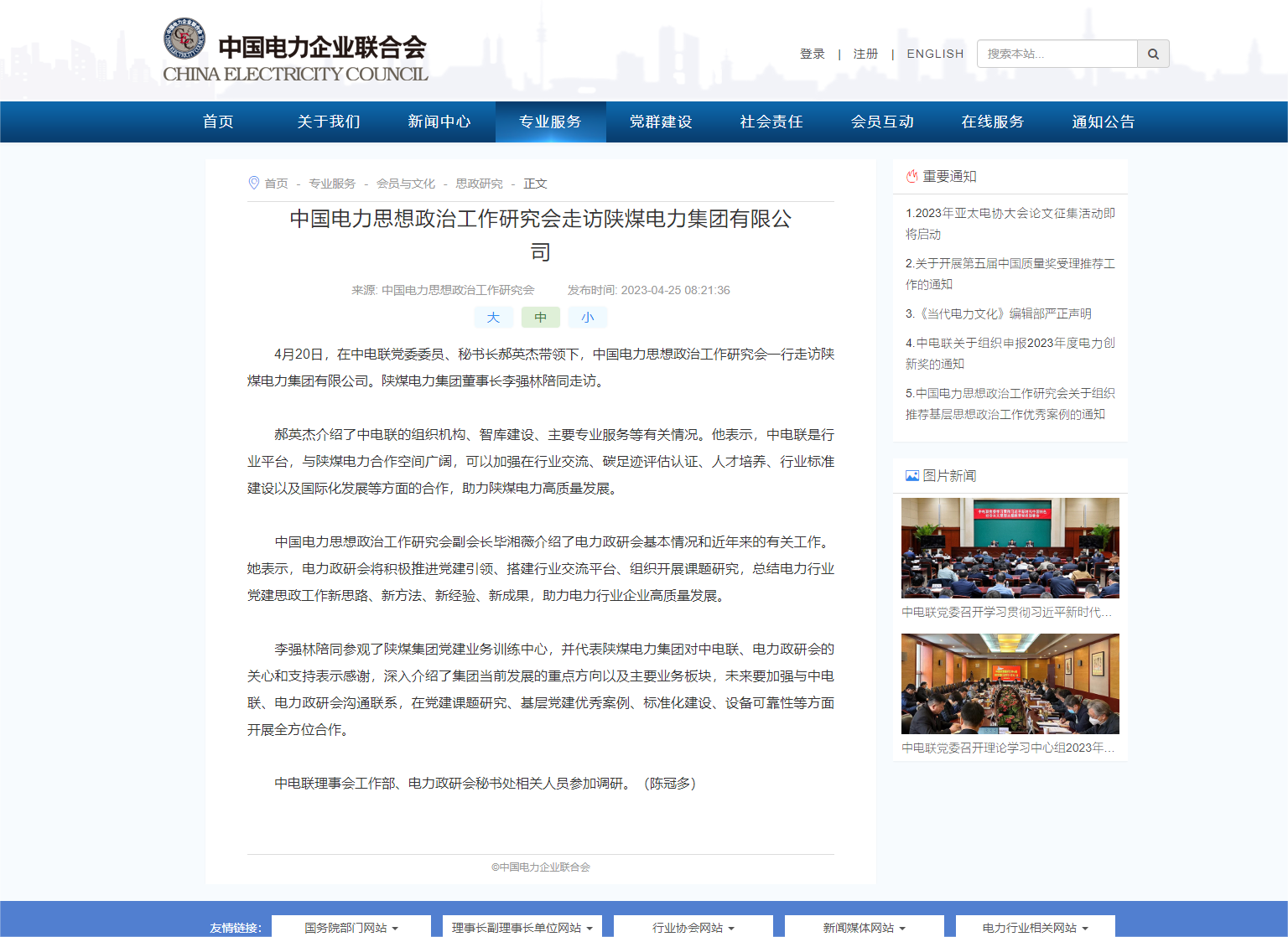
Task: Expand 国务院部门网站 dropdown
Action: [351, 927]
